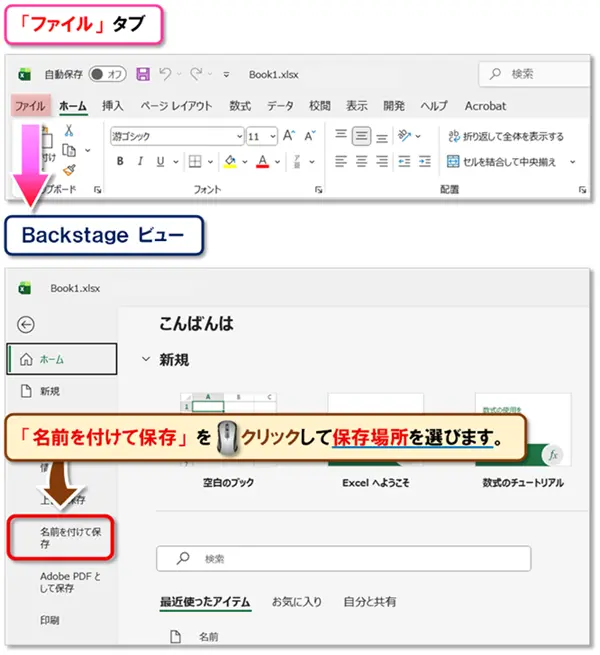Screen dimensions: 600x655
Task: Open the 校閲 ribbon tab
Action: pyautogui.click(x=320, y=106)
